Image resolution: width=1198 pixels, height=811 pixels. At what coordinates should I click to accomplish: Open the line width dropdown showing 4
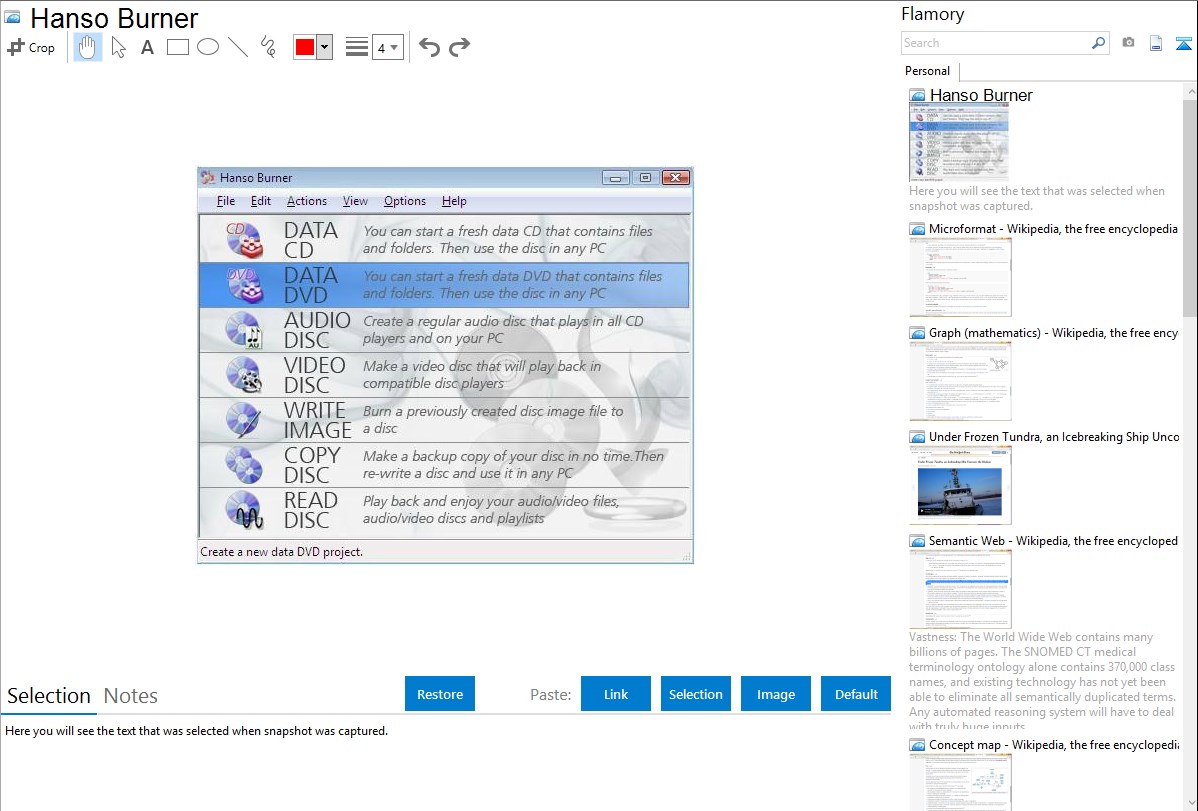point(387,47)
